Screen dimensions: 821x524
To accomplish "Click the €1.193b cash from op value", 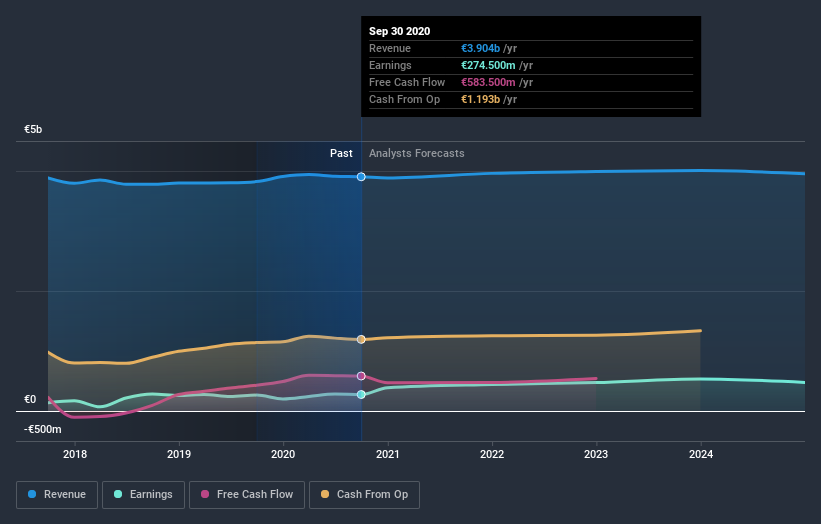I will [x=480, y=99].
